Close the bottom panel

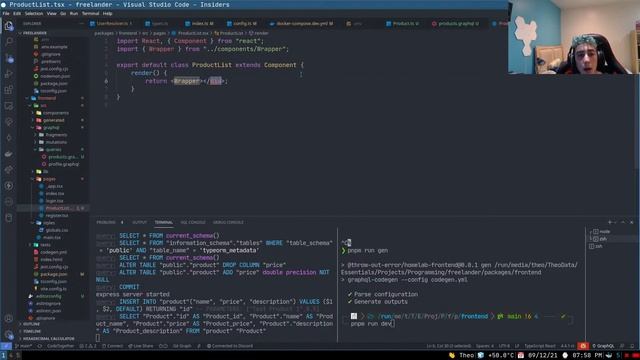[631, 222]
